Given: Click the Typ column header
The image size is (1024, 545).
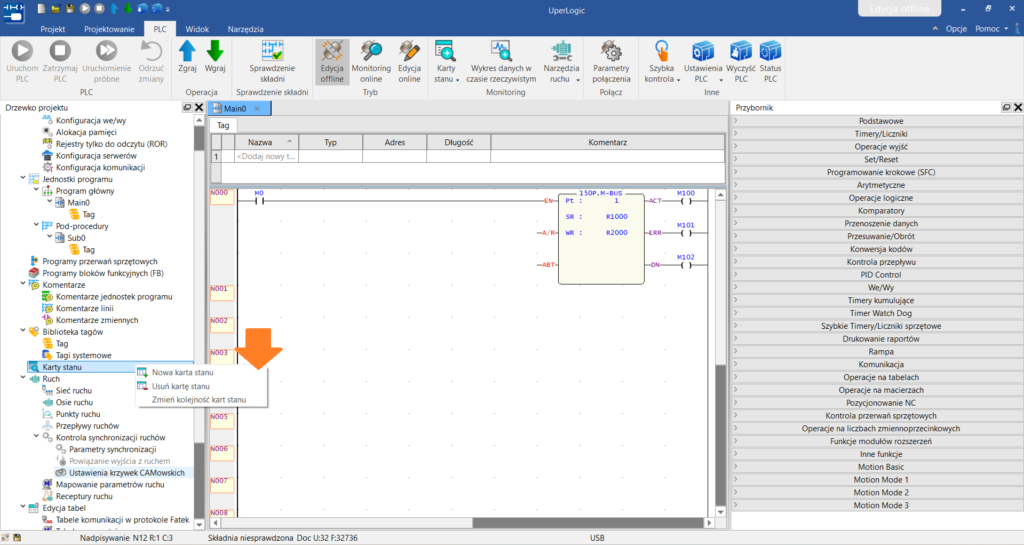Looking at the screenshot, I should click(330, 142).
